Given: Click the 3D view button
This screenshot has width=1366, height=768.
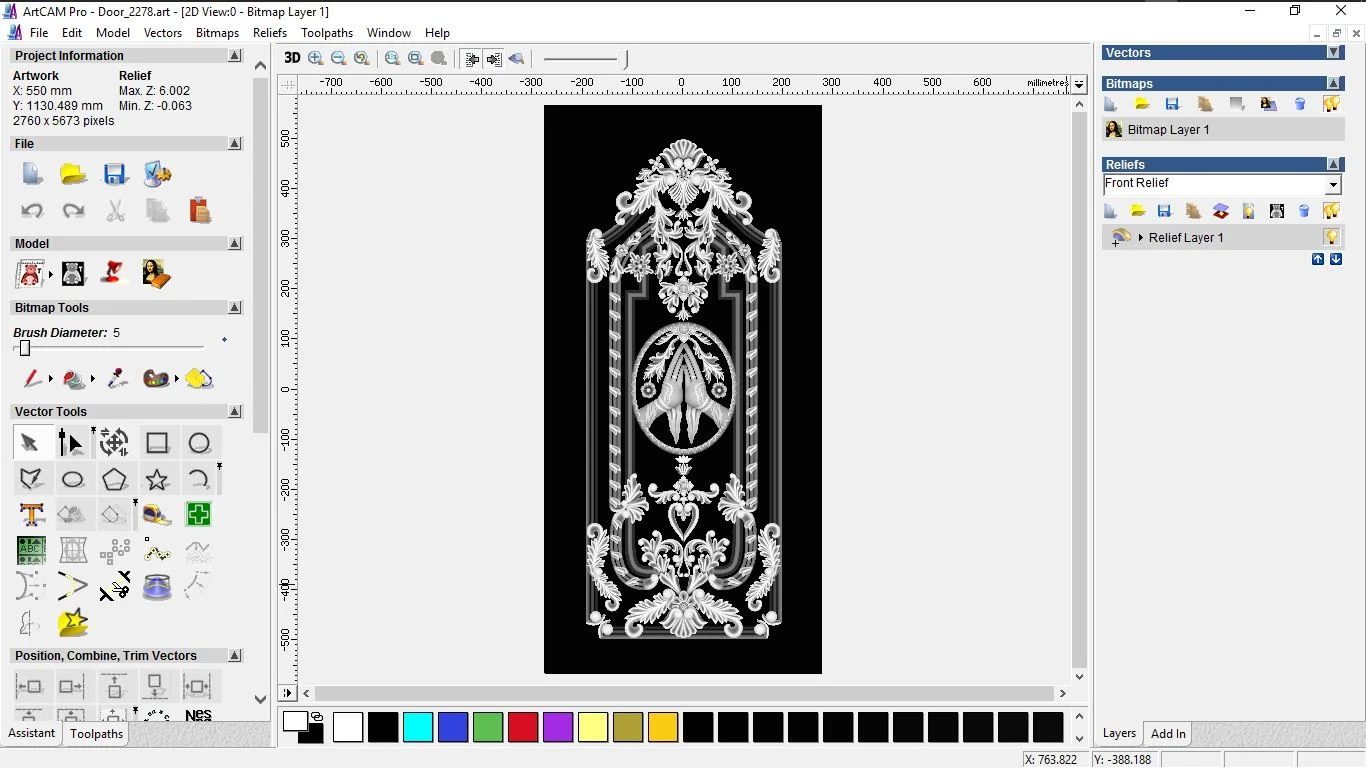Looking at the screenshot, I should pyautogui.click(x=292, y=58).
